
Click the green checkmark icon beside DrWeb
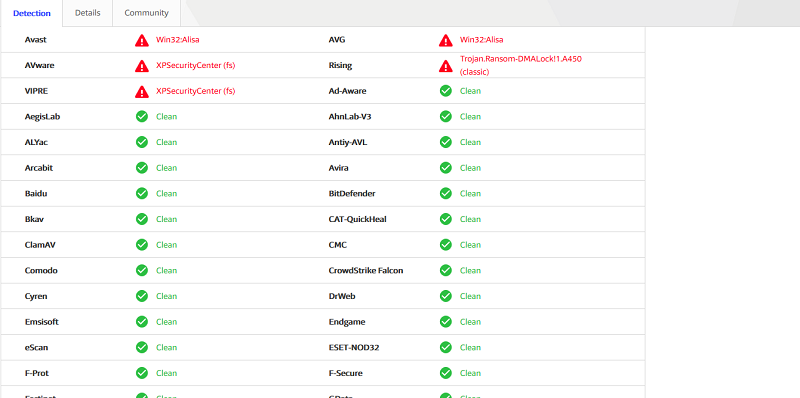point(446,296)
